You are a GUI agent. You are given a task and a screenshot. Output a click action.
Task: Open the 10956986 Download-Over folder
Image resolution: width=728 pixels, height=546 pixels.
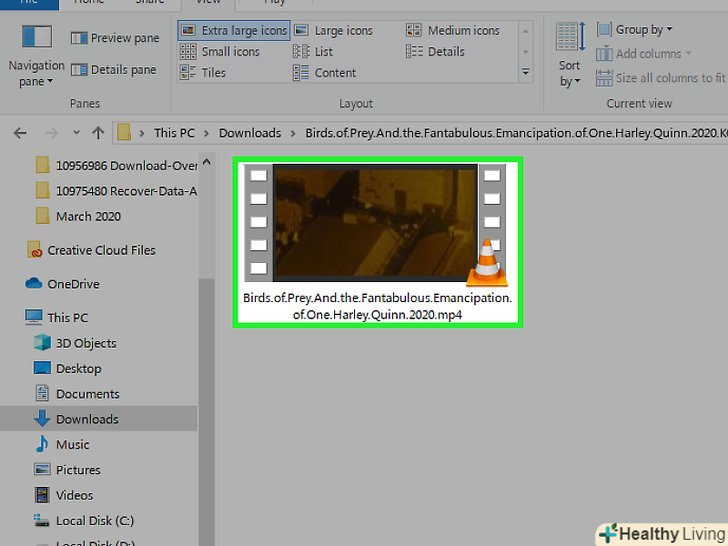pyautogui.click(x=116, y=165)
